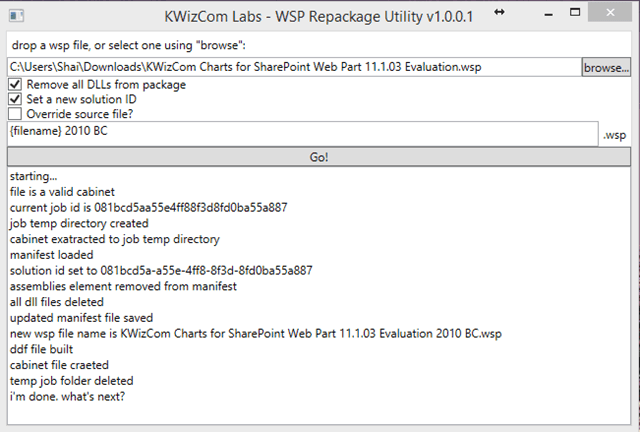
Task: Minimize the WSP Repackage Utility window
Action: 549,15
